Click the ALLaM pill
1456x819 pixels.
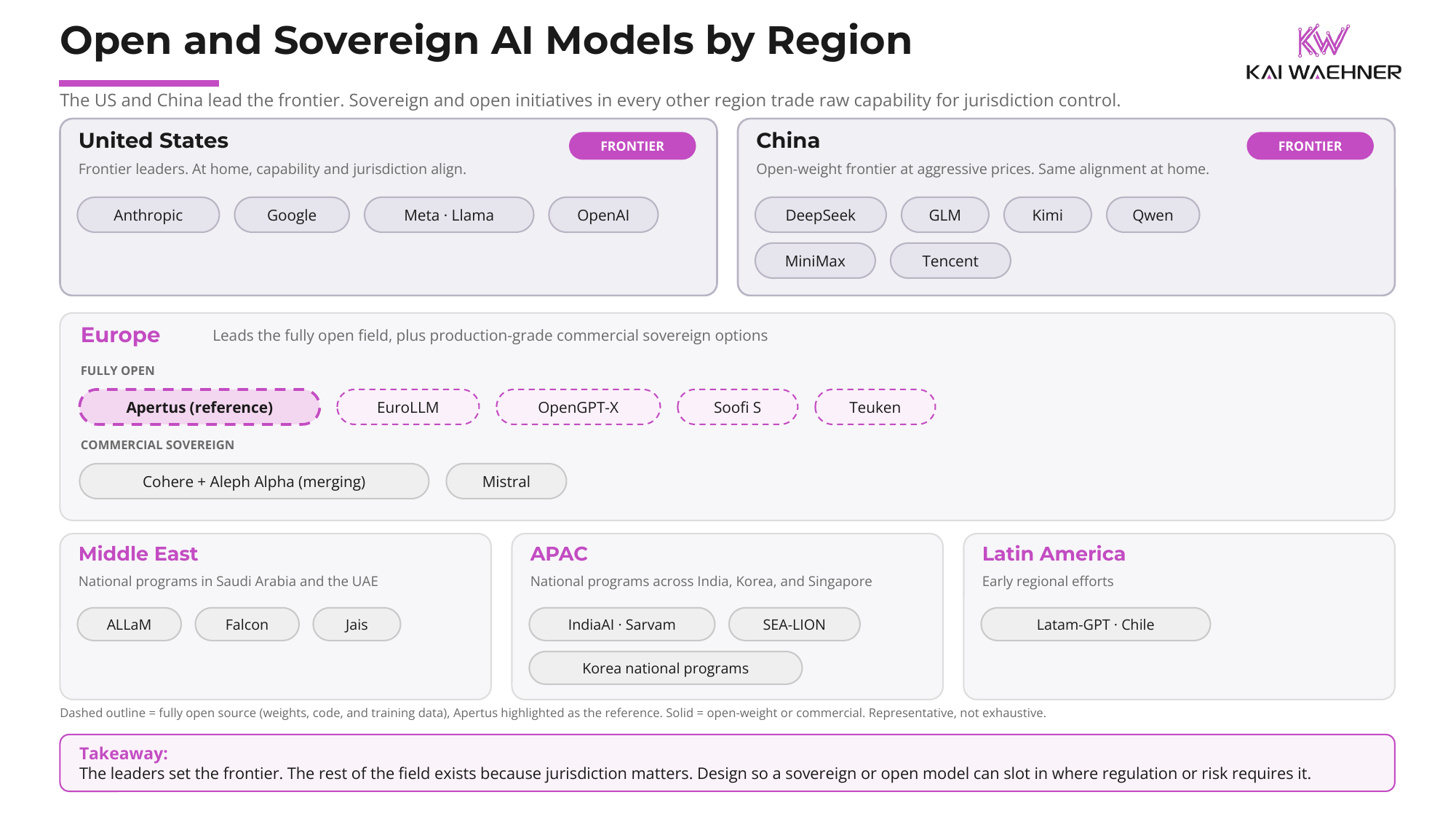point(130,624)
